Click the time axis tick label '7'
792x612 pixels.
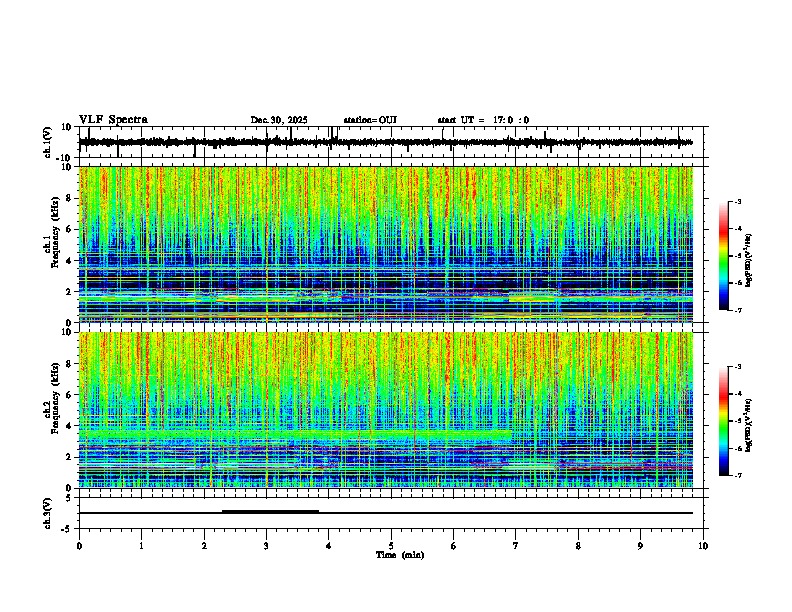click(516, 546)
